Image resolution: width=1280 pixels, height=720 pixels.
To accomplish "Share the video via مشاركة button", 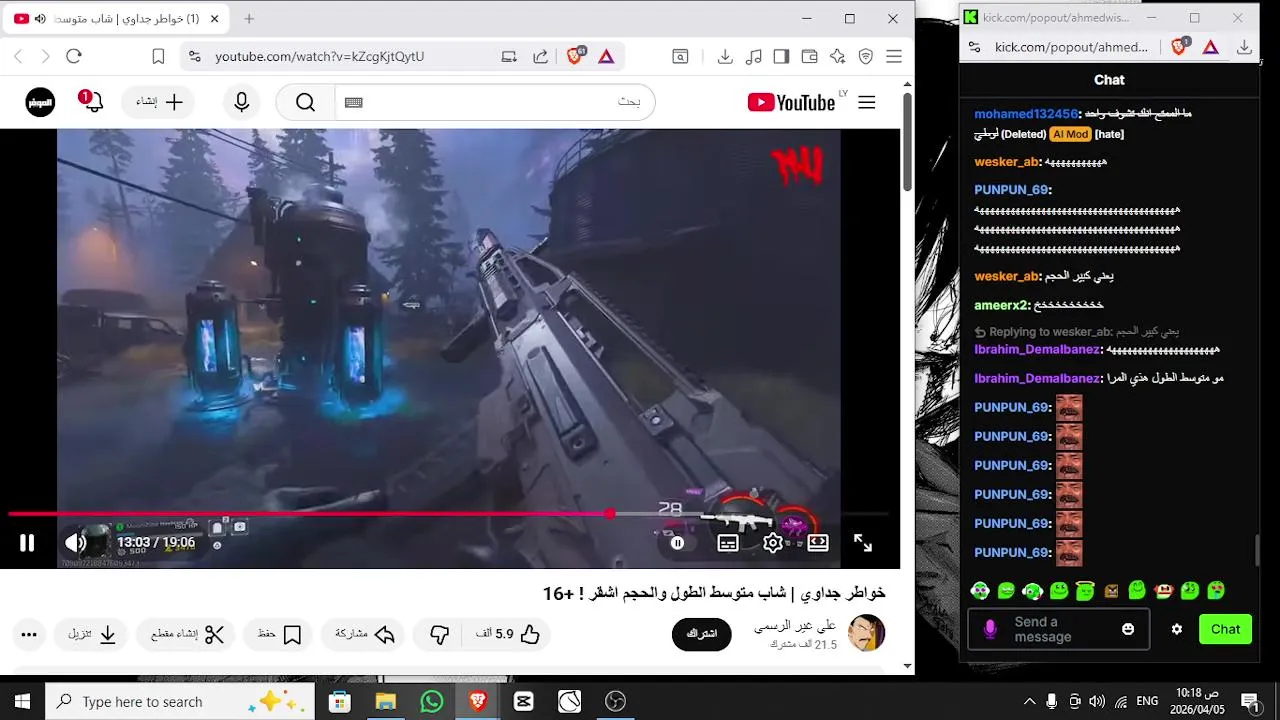I will (364, 634).
